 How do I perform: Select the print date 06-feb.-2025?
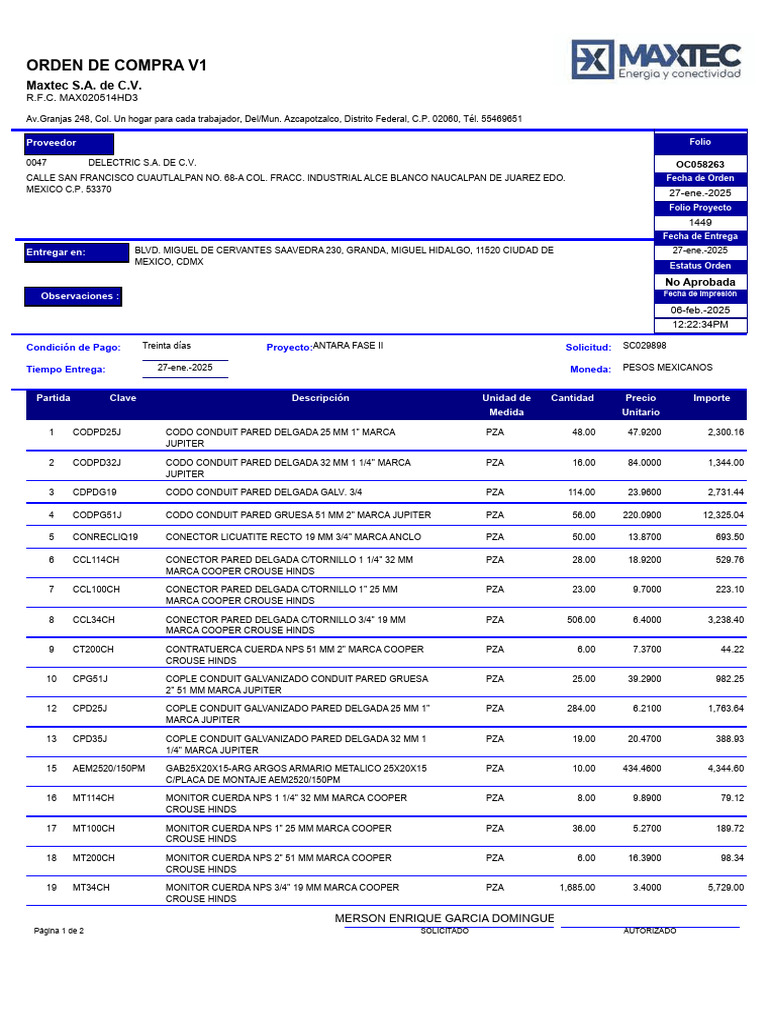[700, 310]
